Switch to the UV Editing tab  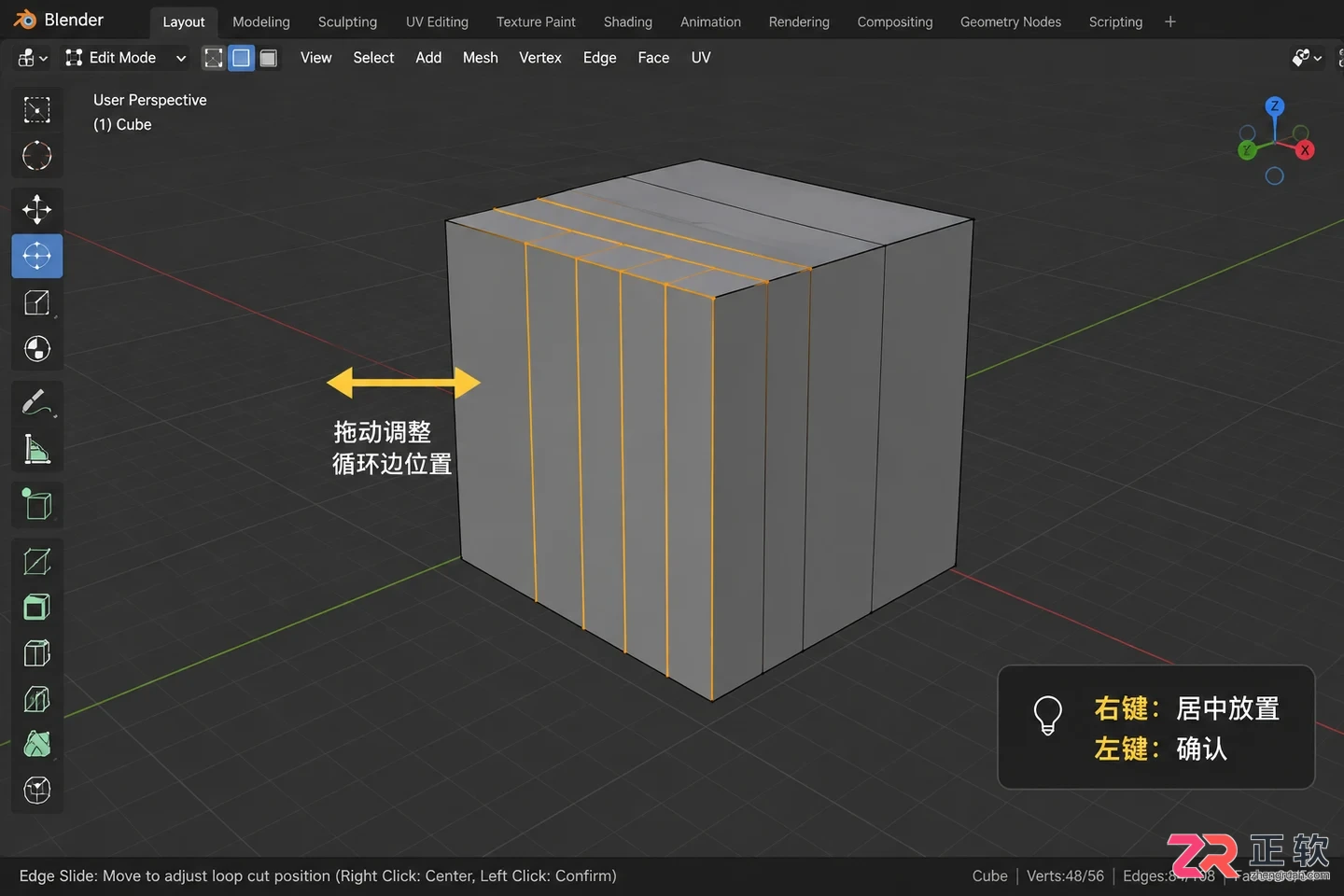(x=437, y=21)
